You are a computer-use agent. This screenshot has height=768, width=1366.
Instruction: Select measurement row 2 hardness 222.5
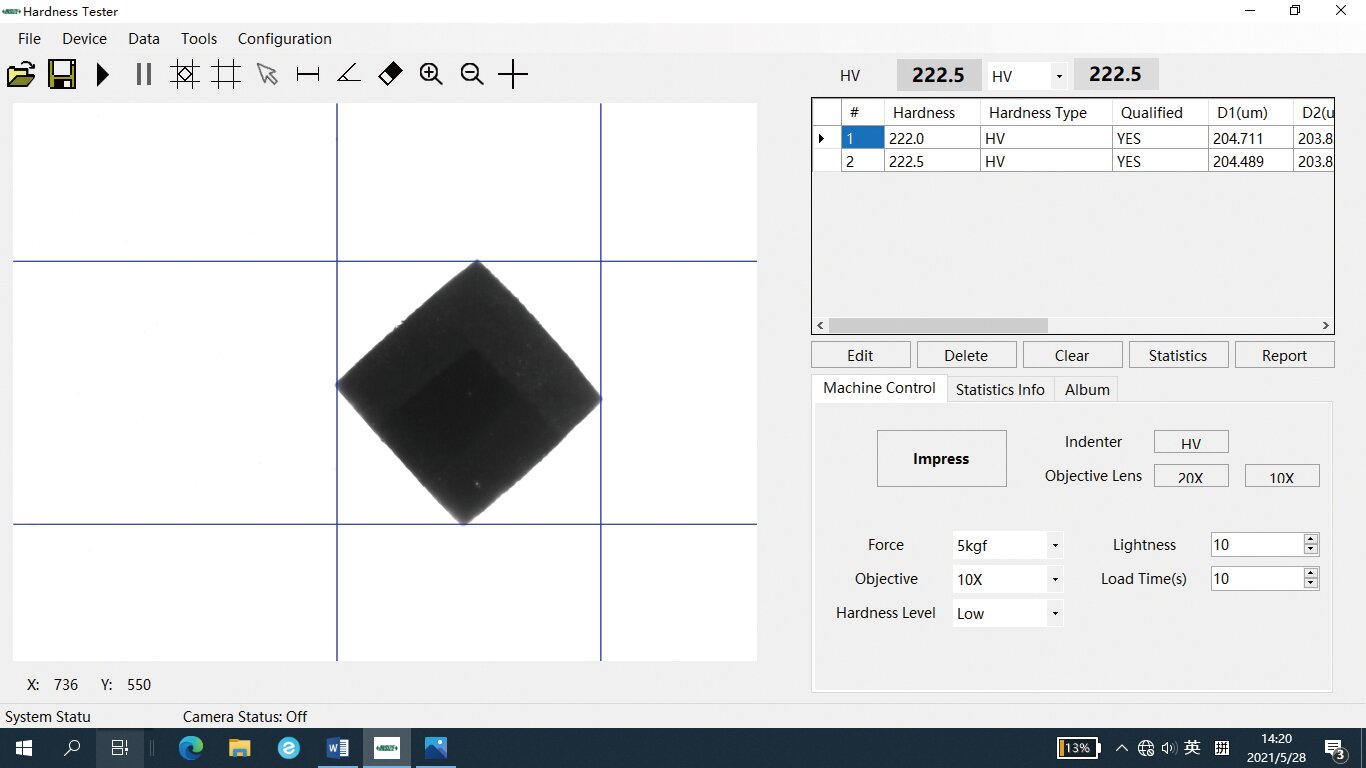pyautogui.click(x=932, y=162)
